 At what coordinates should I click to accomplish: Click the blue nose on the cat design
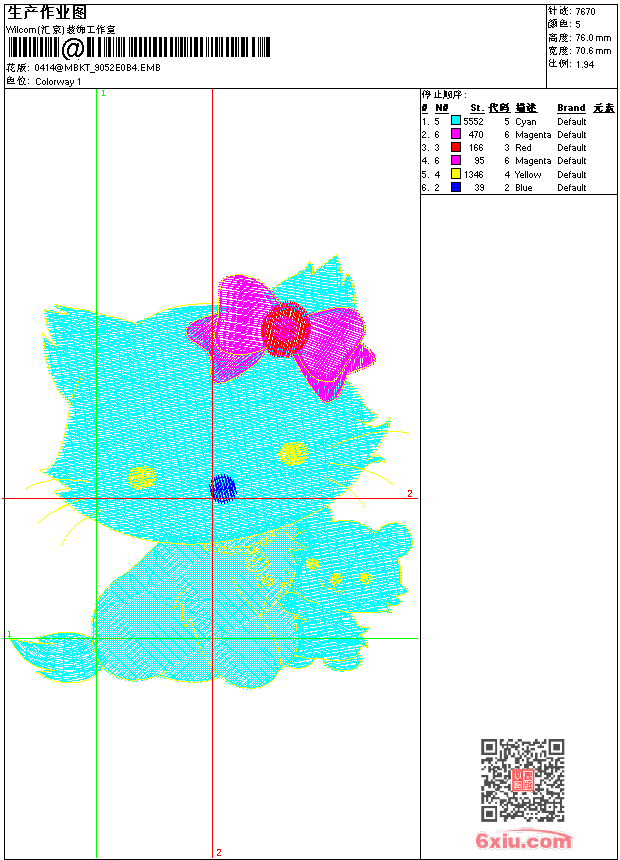coord(223,488)
